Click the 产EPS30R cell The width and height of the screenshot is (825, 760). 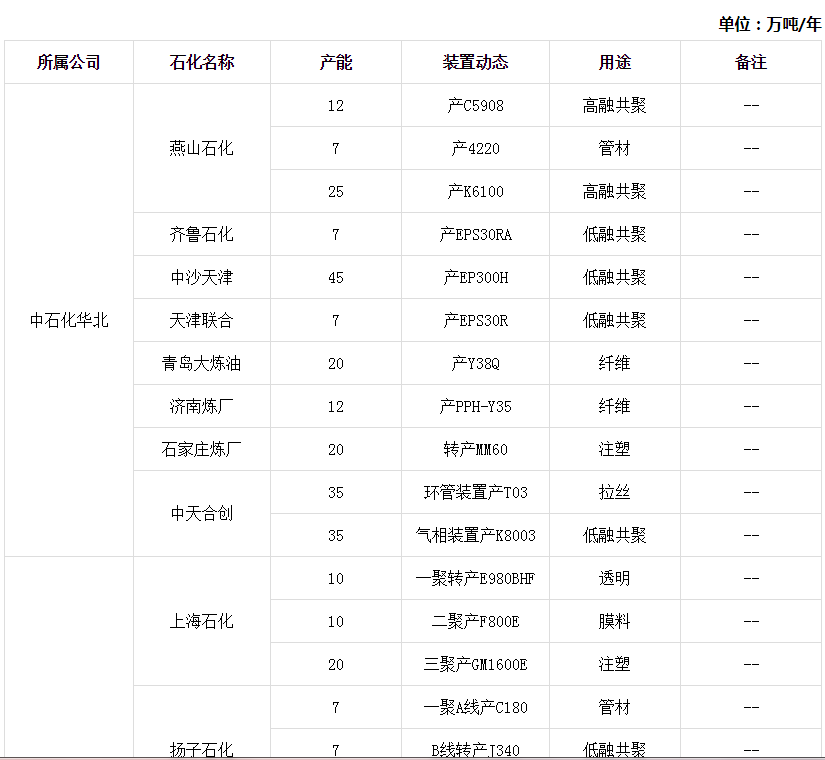[x=476, y=321]
